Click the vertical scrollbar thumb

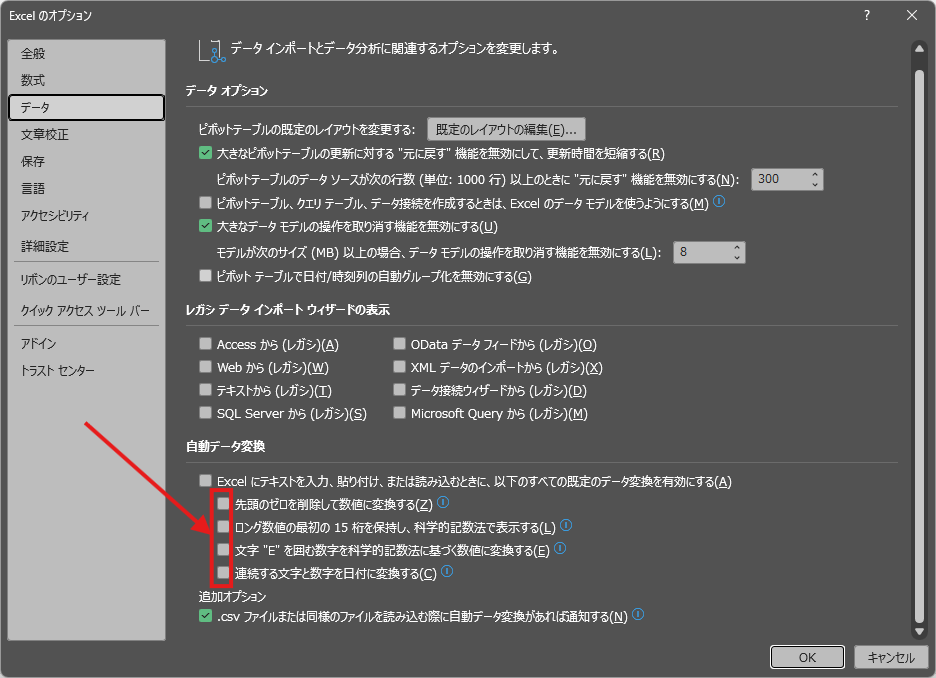point(919,345)
